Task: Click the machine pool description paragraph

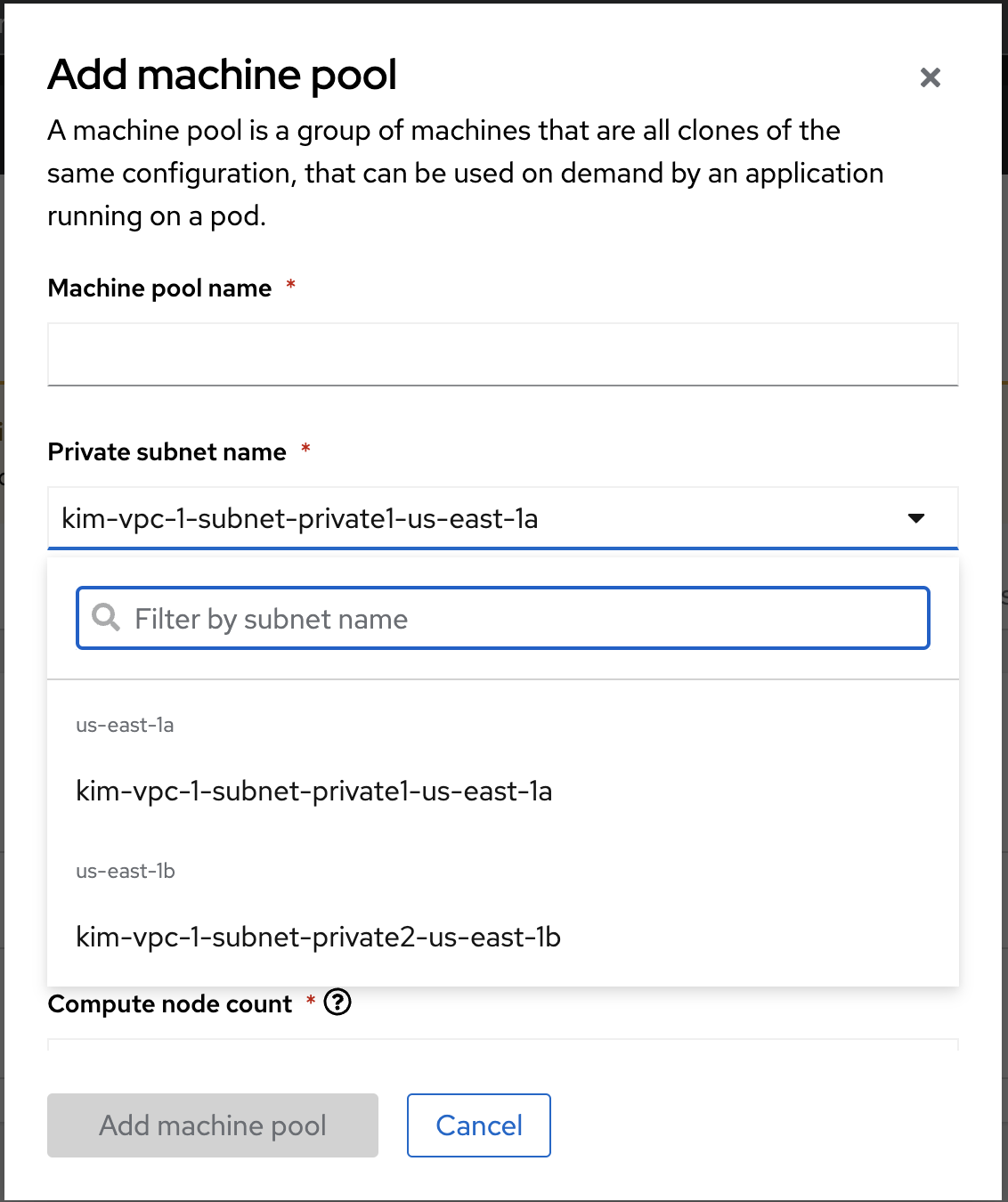Action: tap(465, 173)
